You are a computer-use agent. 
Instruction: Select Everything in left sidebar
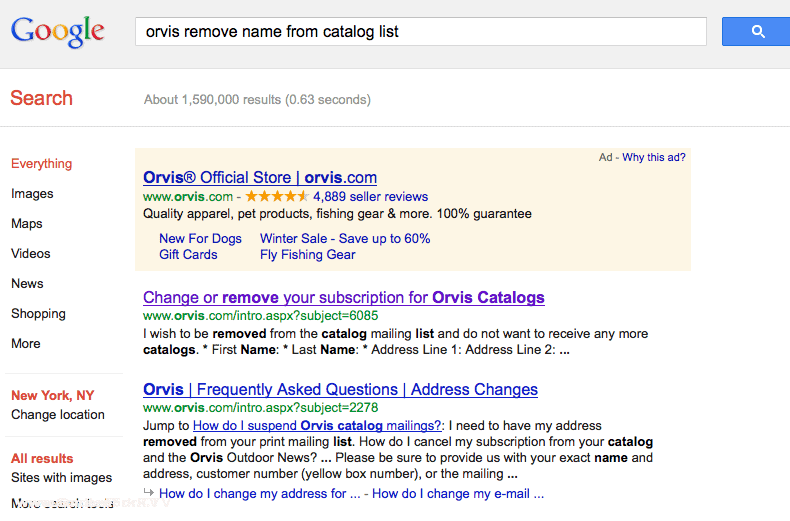tap(42, 164)
